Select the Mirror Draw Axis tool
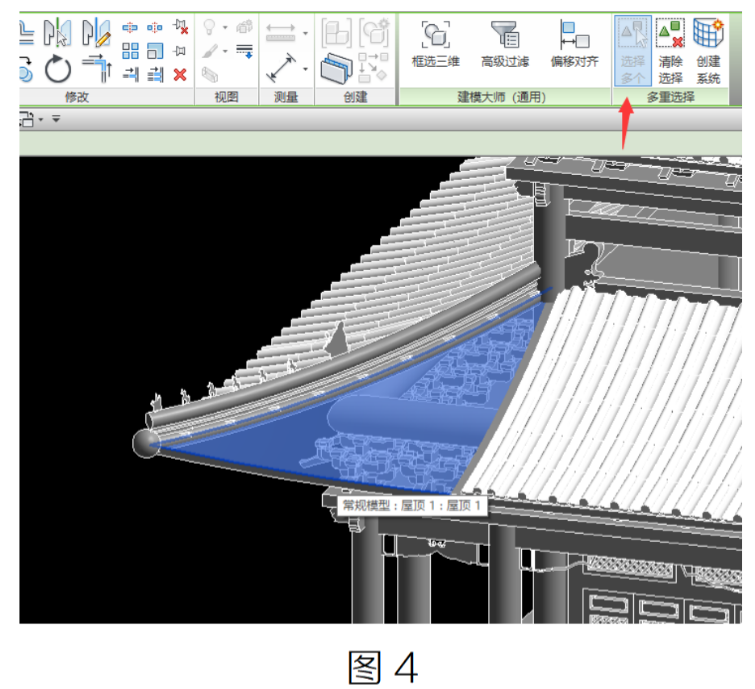Viewport: 755px width, 689px height. (x=96, y=33)
